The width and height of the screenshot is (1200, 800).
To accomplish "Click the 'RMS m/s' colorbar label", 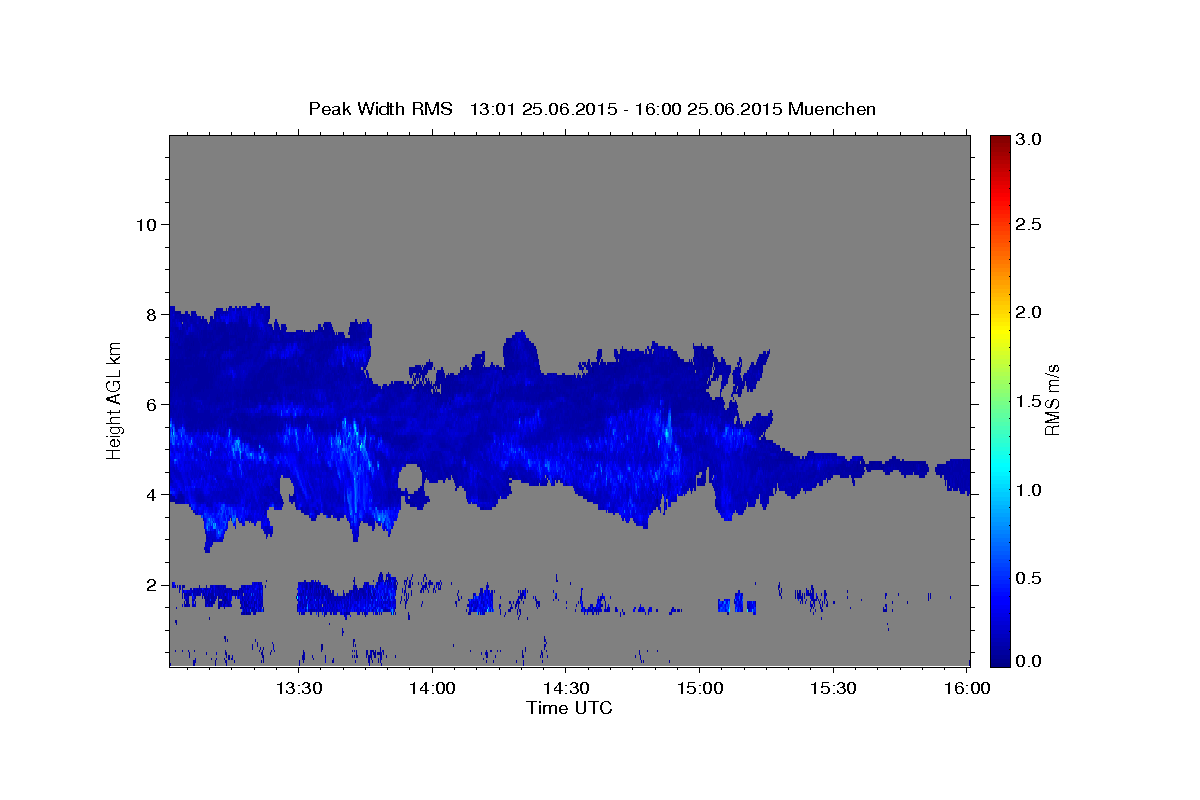I will (x=1052, y=400).
